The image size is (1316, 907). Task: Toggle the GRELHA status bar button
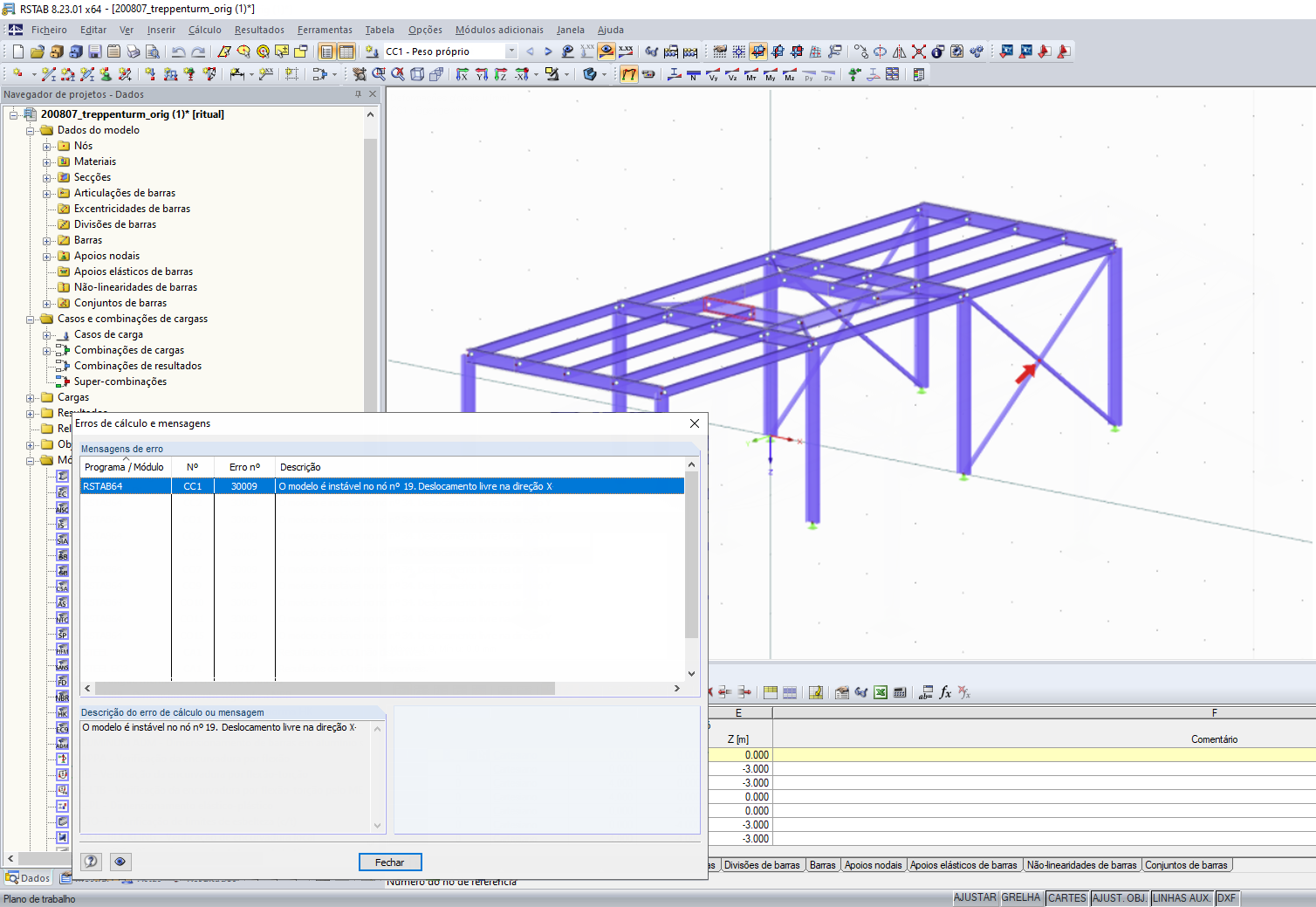1021,898
